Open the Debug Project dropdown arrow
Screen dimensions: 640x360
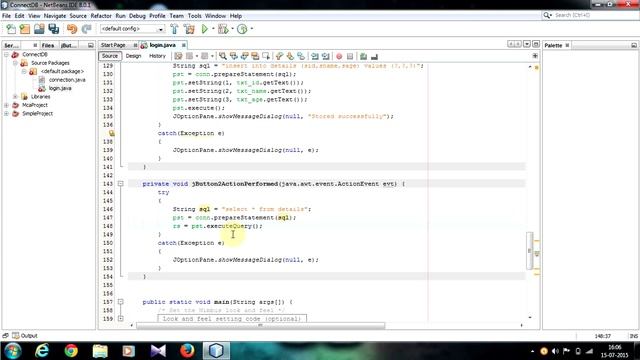point(232,29)
